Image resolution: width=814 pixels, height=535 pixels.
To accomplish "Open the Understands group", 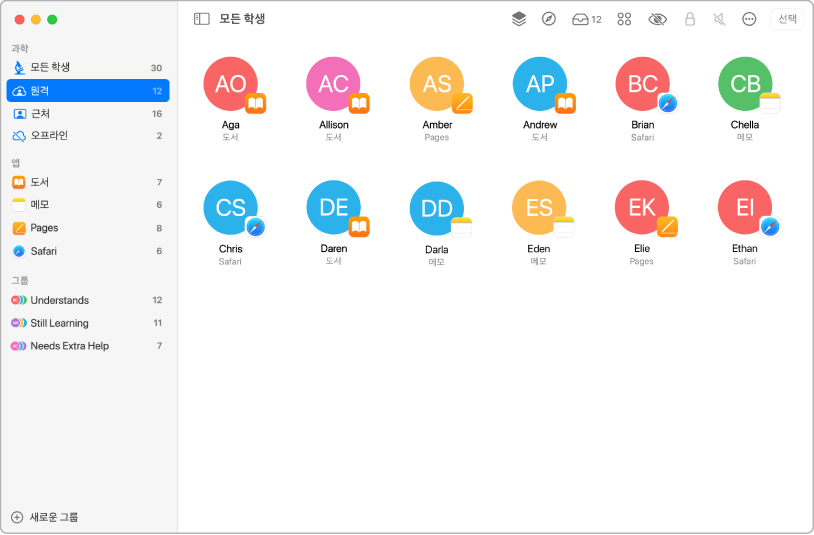I will click(x=88, y=300).
